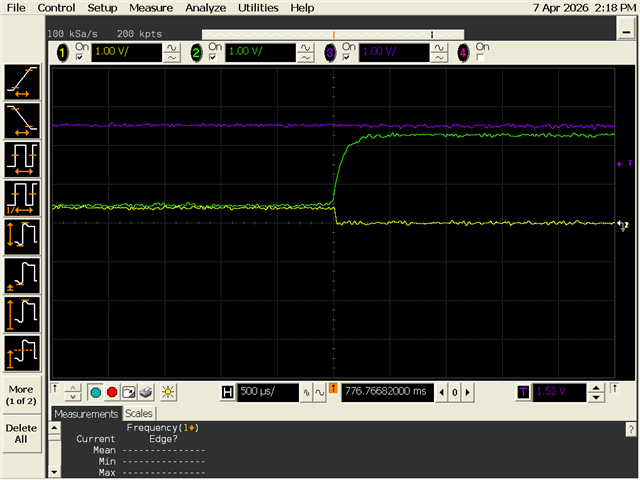640x480 pixels.
Task: Click the up-arrow icon right of the trigger stepper
Action: tap(615, 388)
